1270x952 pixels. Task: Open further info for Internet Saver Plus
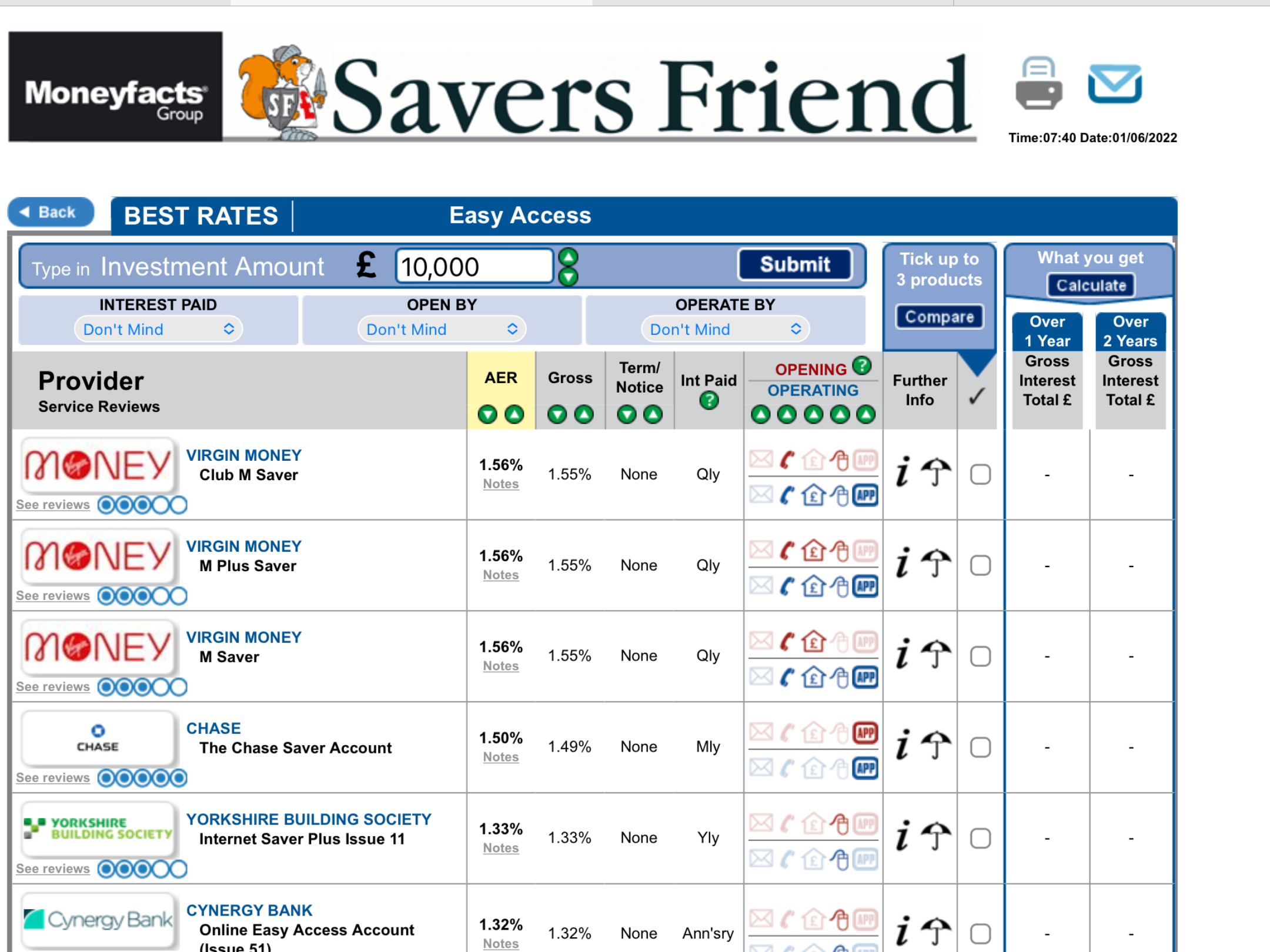tap(903, 836)
